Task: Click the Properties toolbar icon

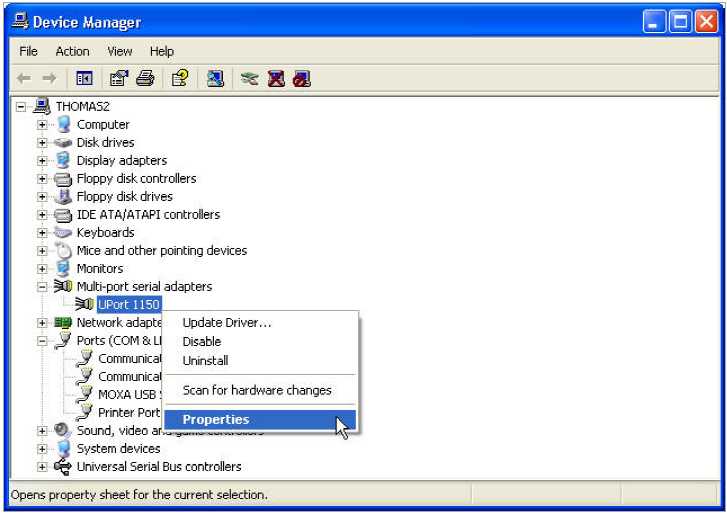Action: click(x=119, y=78)
